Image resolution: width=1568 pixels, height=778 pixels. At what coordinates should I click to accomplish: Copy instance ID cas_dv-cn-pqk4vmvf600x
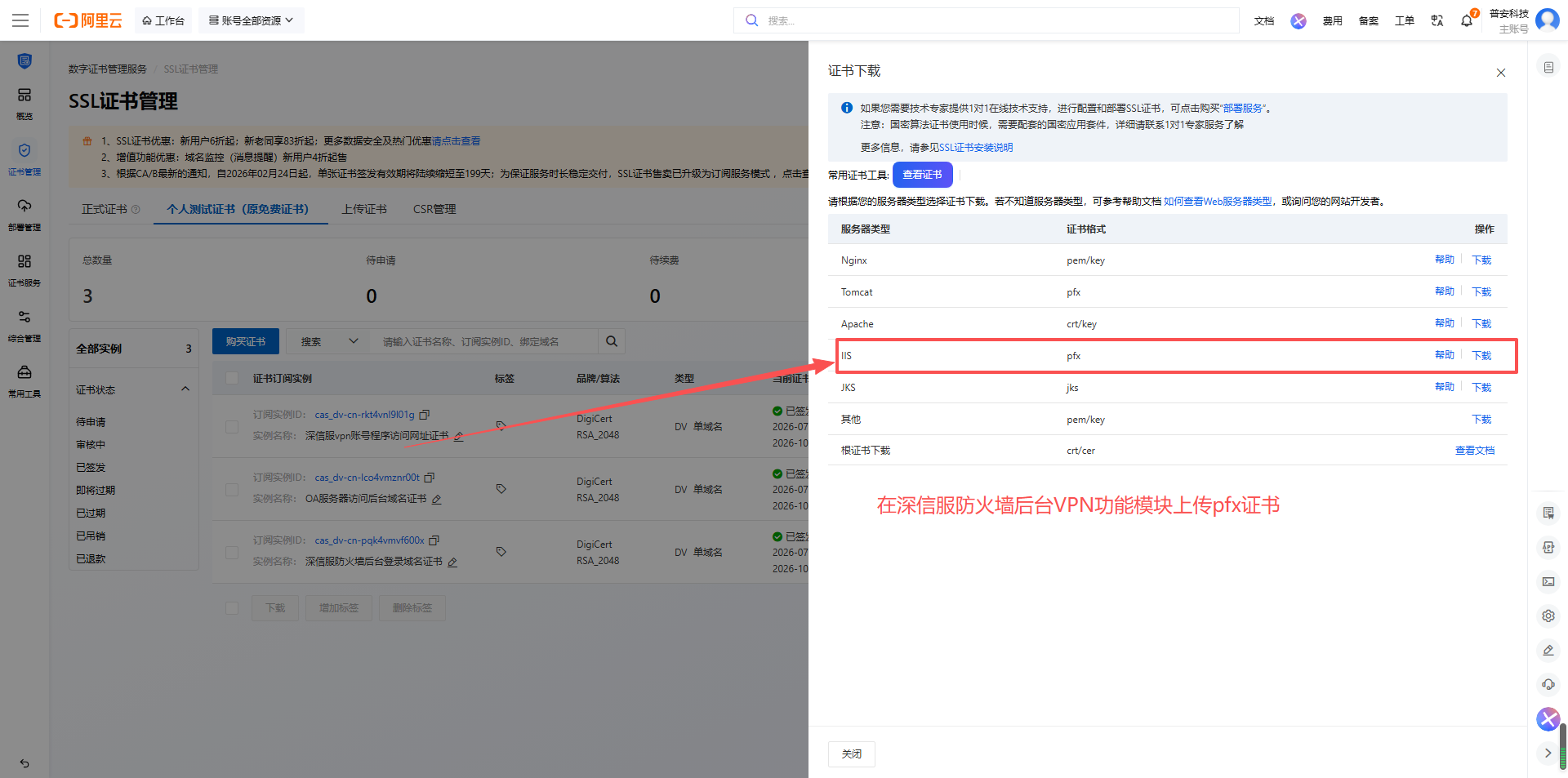pyautogui.click(x=434, y=540)
